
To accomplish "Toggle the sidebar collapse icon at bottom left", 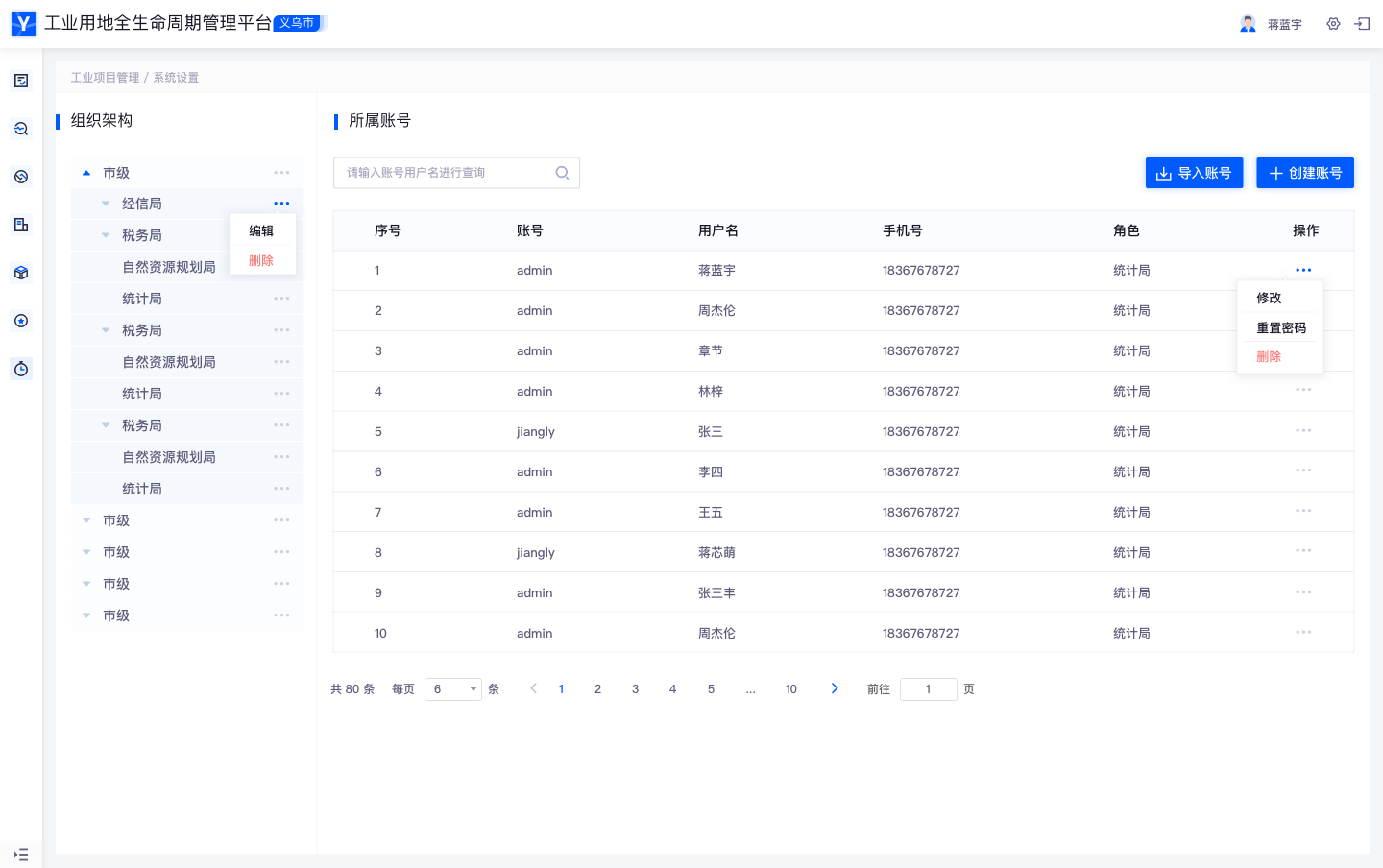I will point(21,854).
